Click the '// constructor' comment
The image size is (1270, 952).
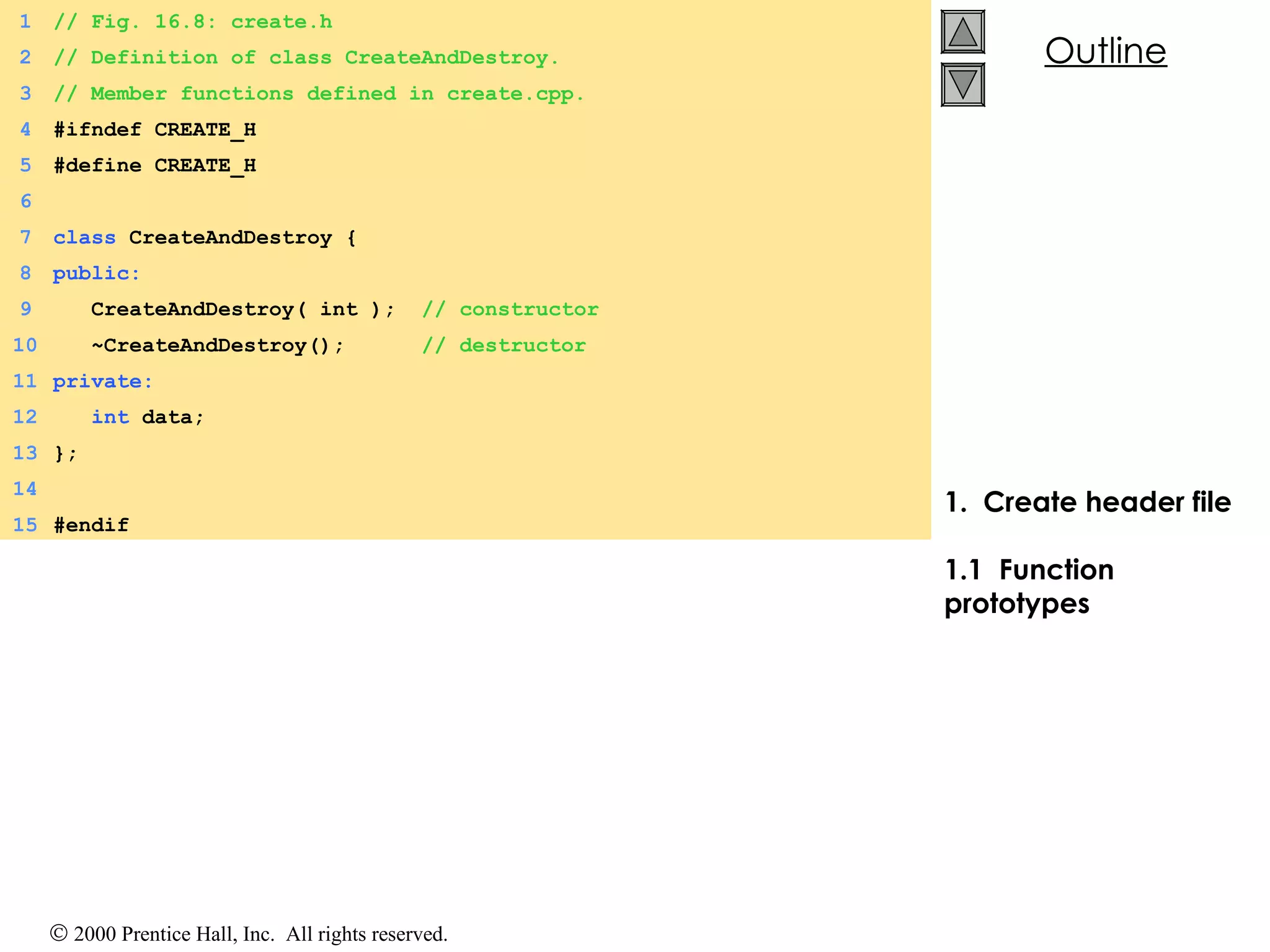point(510,309)
